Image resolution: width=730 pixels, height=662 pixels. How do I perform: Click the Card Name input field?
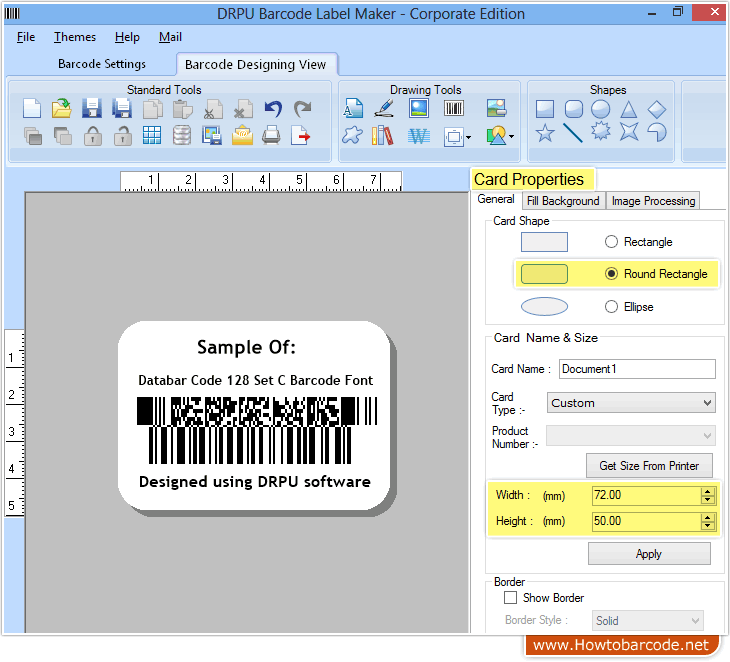tap(637, 369)
